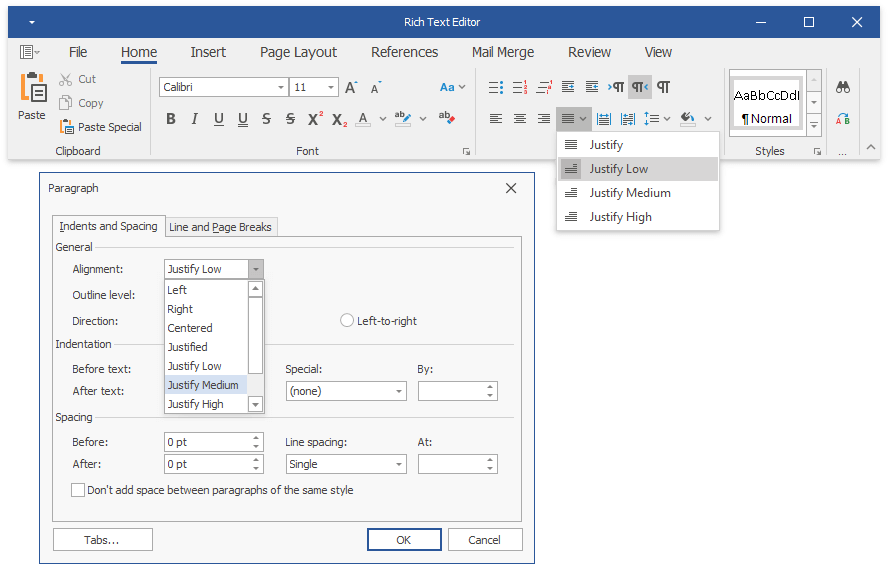Open the Page Layout ribbon tab
This screenshot has width=888, height=565.
pyautogui.click(x=298, y=52)
